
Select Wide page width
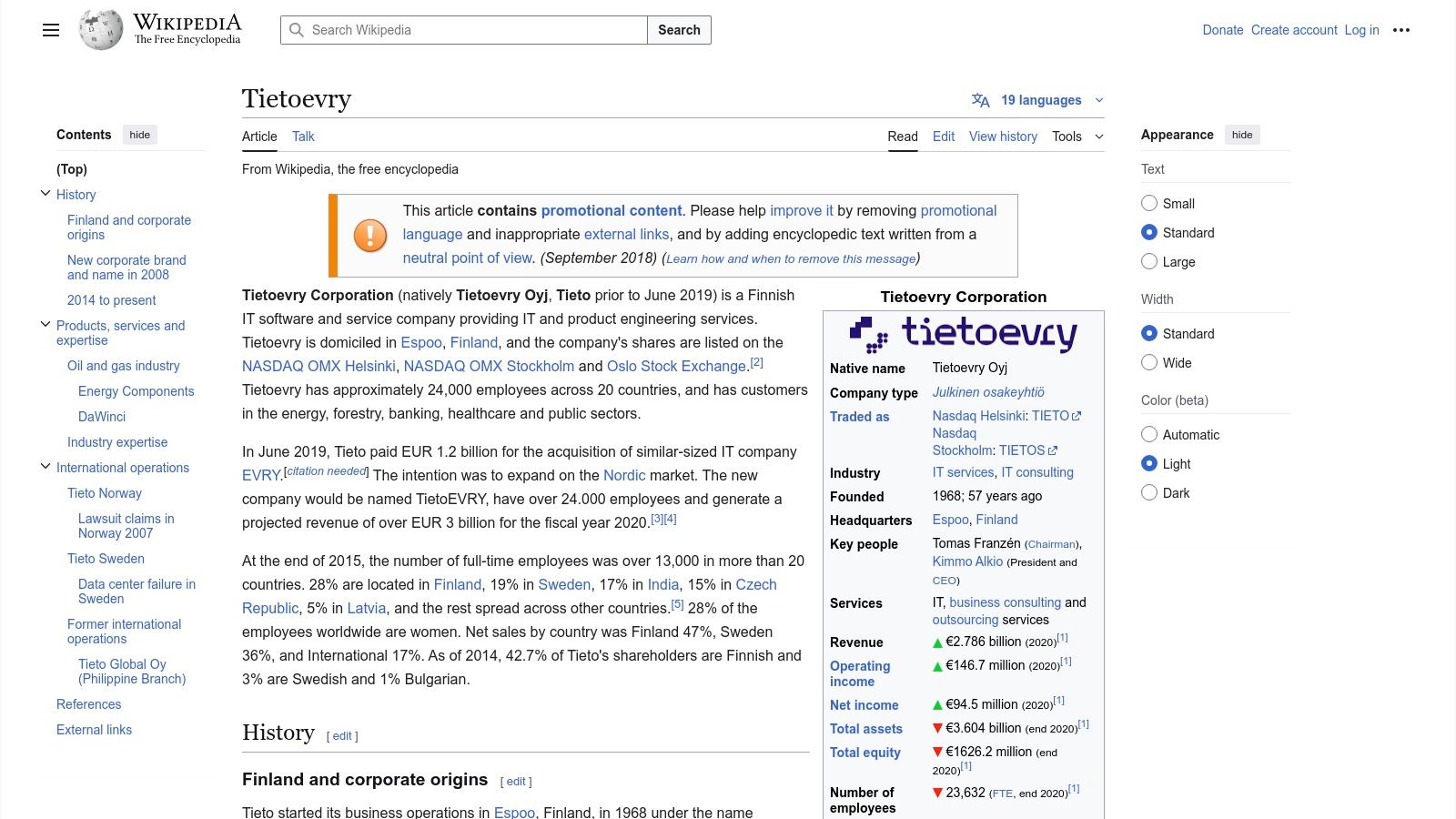click(x=1149, y=362)
